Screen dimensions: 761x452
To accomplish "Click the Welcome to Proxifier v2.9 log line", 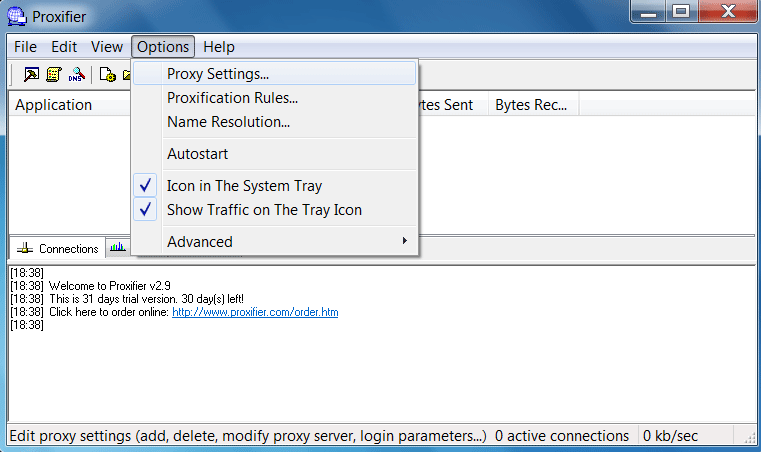I will click(x=110, y=286).
